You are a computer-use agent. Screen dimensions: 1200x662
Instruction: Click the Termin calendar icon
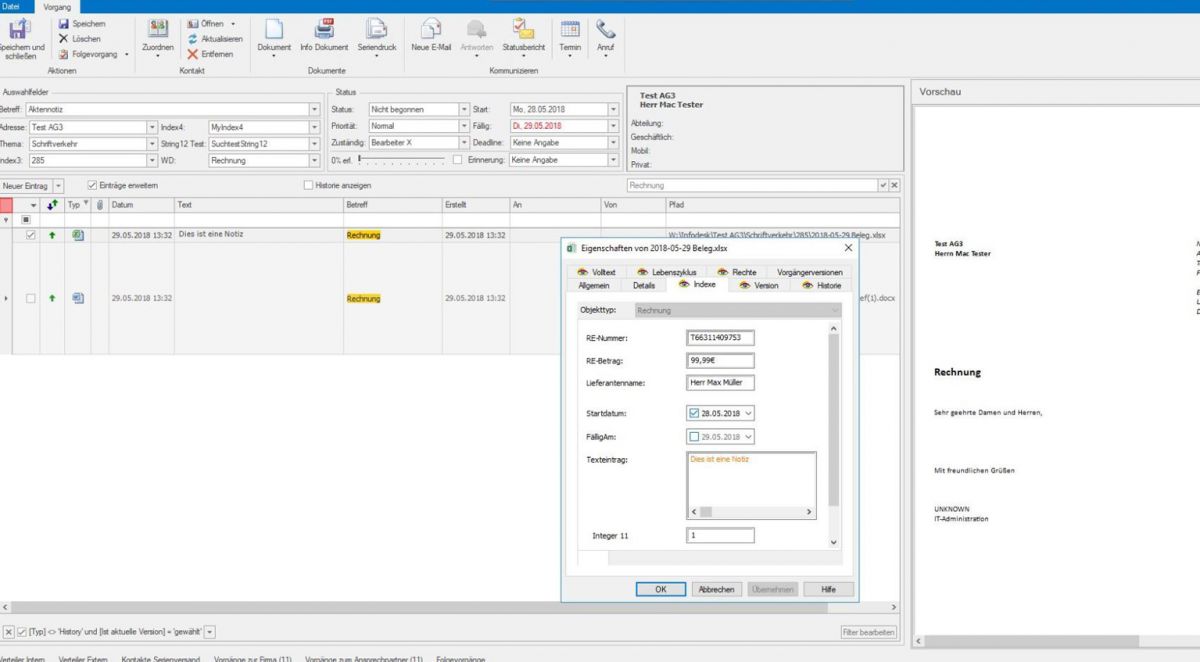(570, 29)
